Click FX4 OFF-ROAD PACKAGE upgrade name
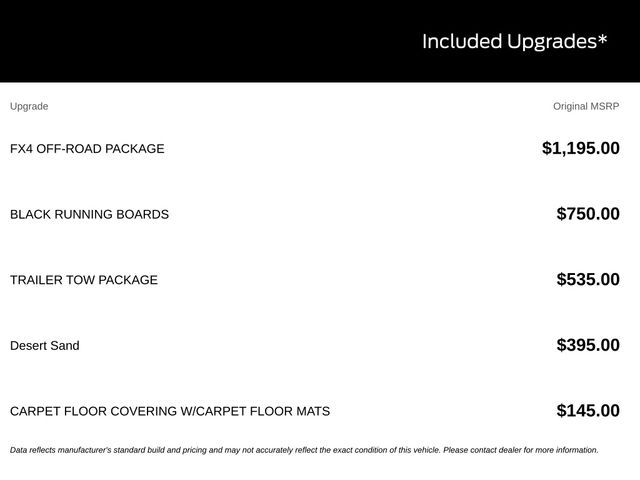This screenshot has height=480, width=640. point(87,149)
